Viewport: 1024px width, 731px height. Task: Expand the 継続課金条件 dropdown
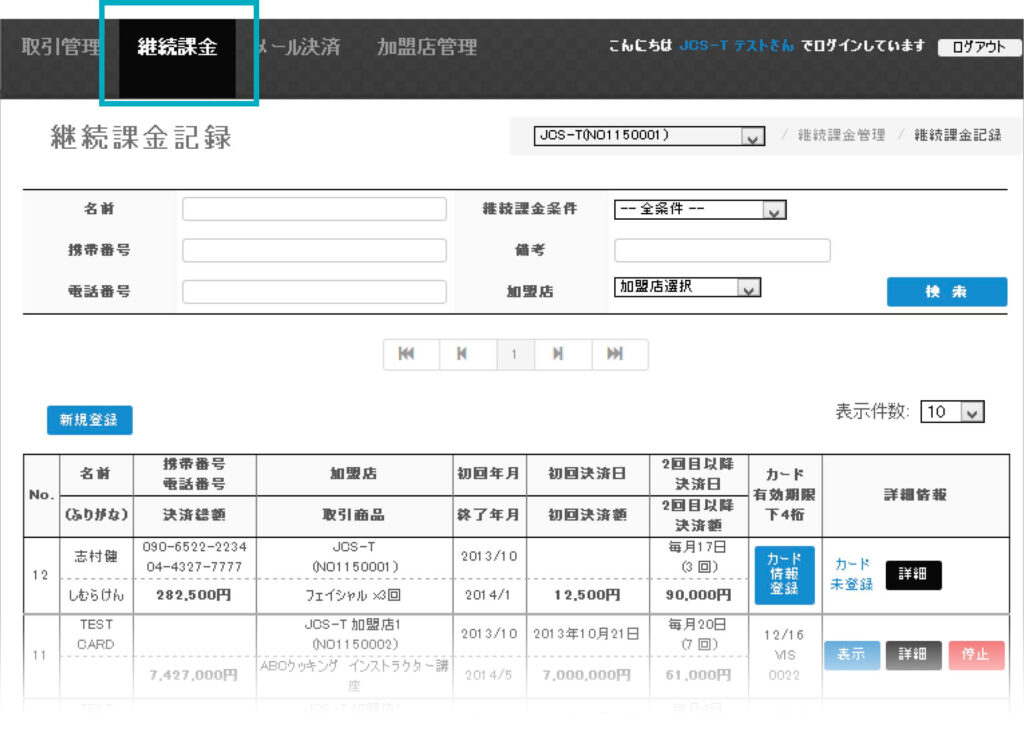pyautogui.click(x=700, y=210)
